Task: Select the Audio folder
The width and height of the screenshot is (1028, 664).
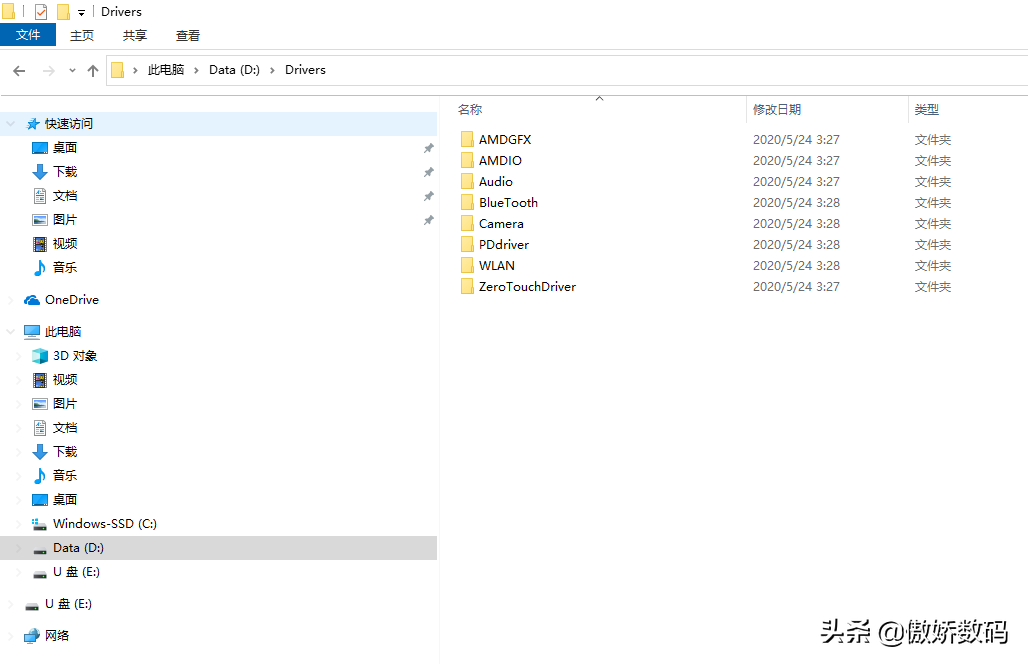Action: point(496,181)
